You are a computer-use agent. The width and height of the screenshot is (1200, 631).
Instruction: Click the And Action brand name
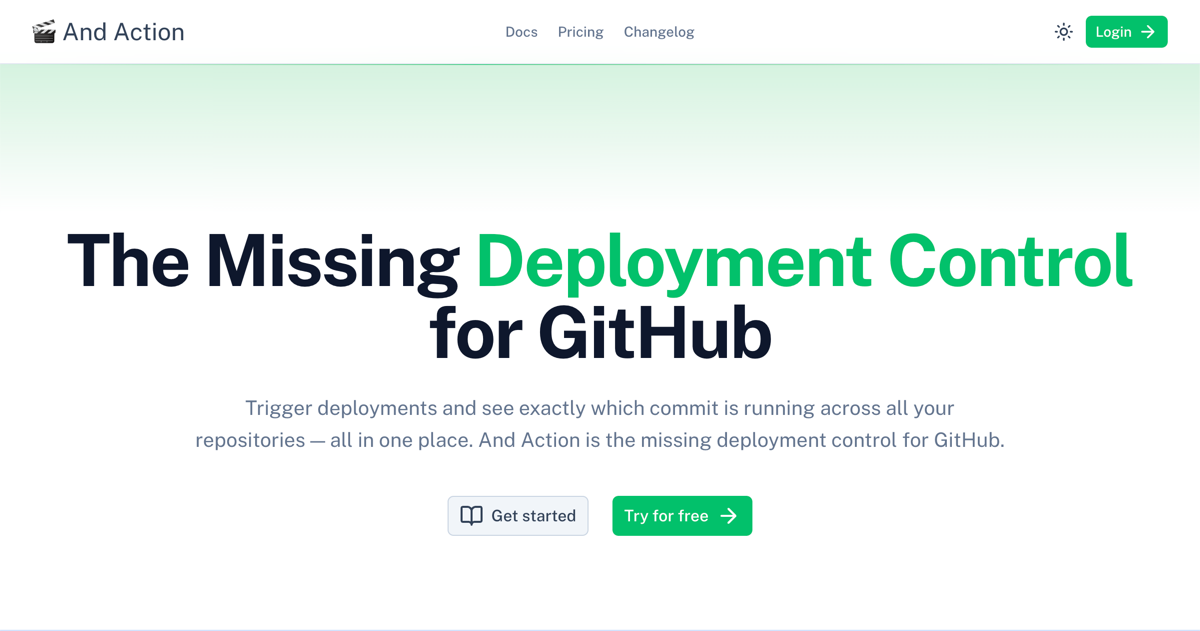[x=124, y=32]
